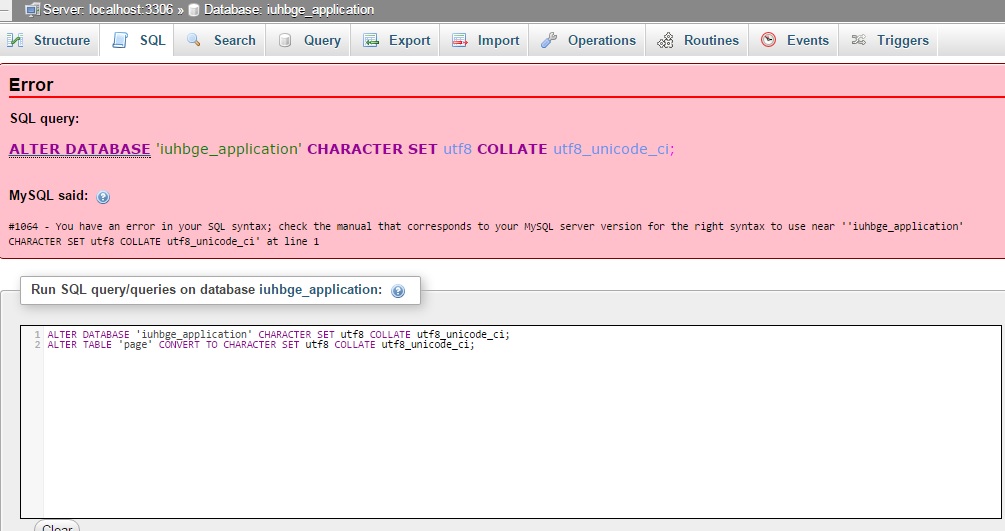
Task: Click the Search magnifier icon
Action: pos(194,40)
